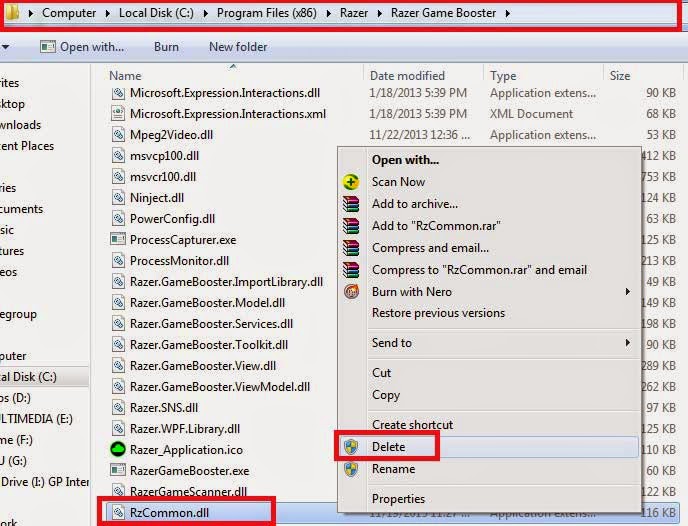
Task: Choose Cut from context menu
Action: click(x=381, y=373)
